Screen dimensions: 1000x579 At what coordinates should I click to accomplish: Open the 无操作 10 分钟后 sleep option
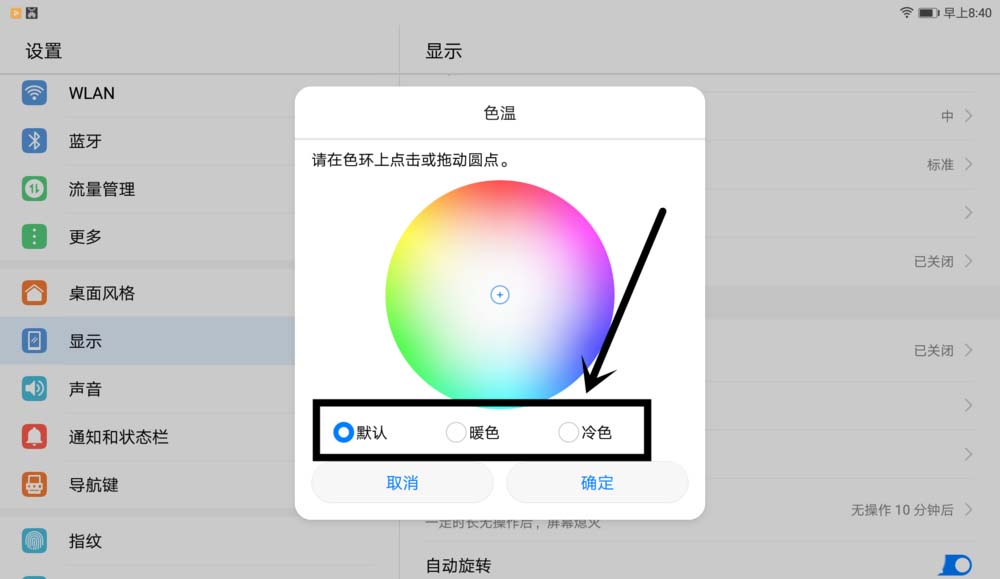[911, 510]
